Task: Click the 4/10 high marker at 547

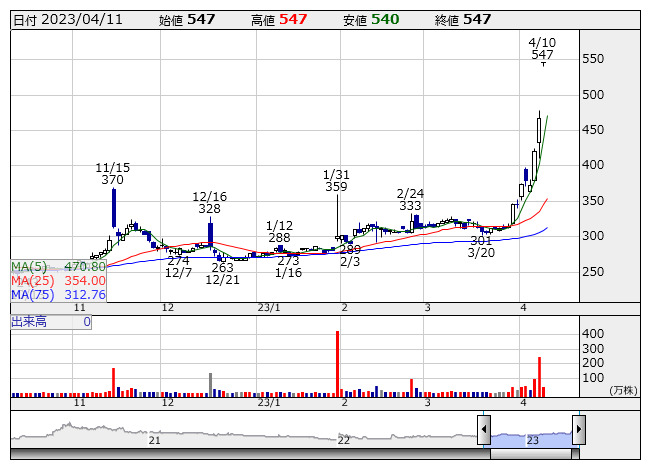Action: 543,55
